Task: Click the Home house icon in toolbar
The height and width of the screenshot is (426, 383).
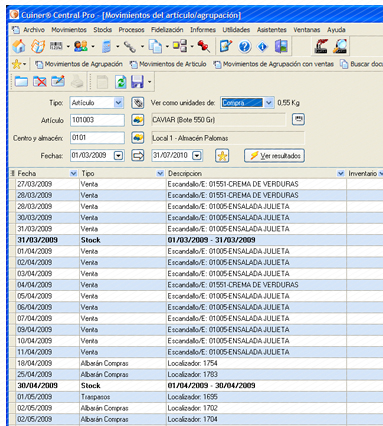Action: pos(19,46)
